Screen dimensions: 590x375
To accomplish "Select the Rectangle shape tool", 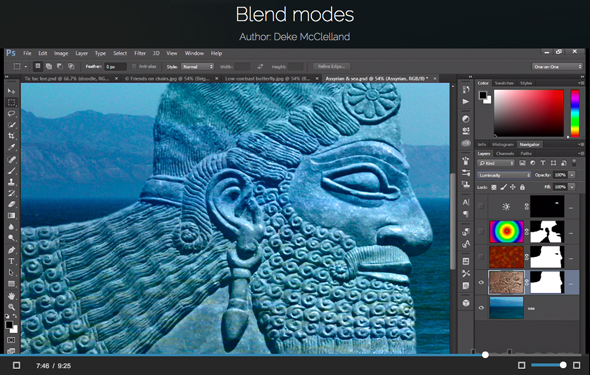I will pos(11,284).
